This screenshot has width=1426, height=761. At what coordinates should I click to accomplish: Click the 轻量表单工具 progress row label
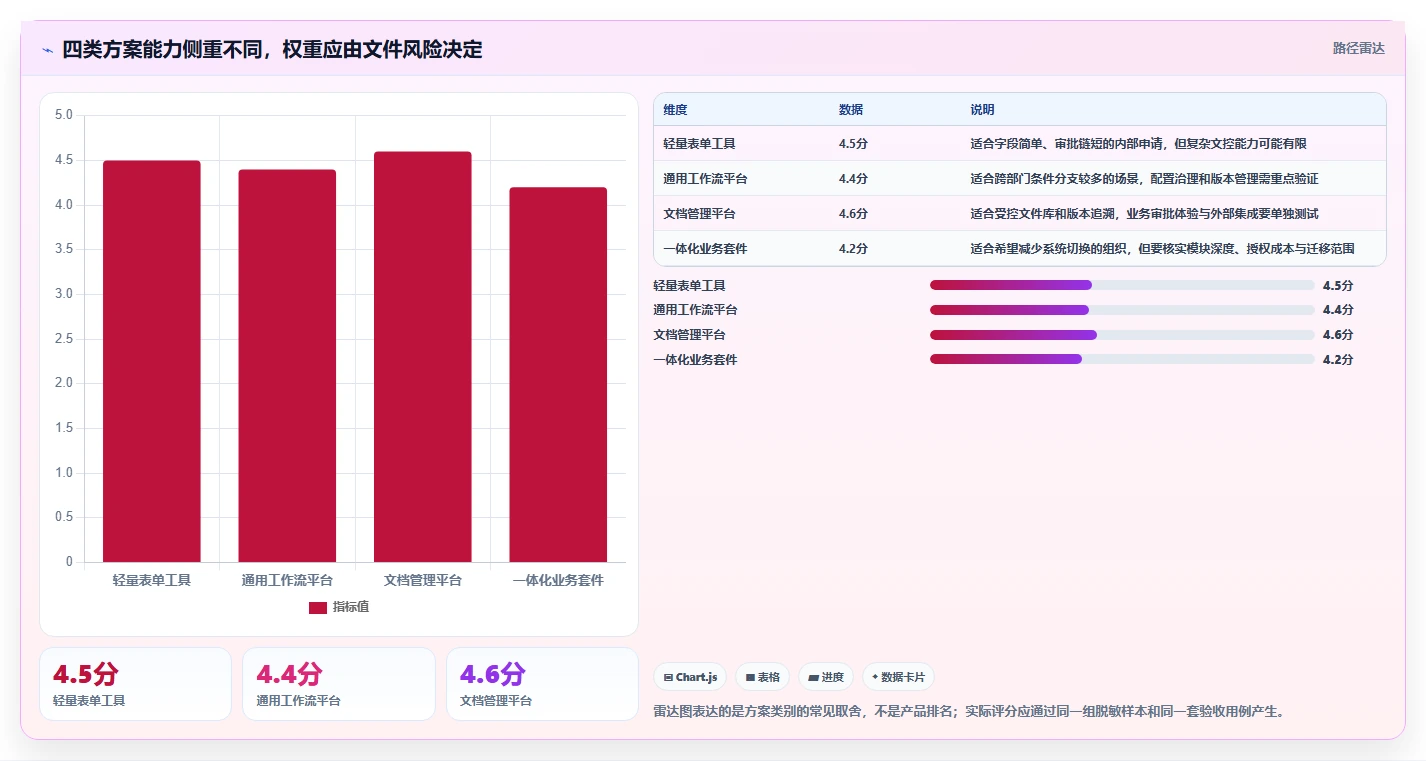click(689, 286)
